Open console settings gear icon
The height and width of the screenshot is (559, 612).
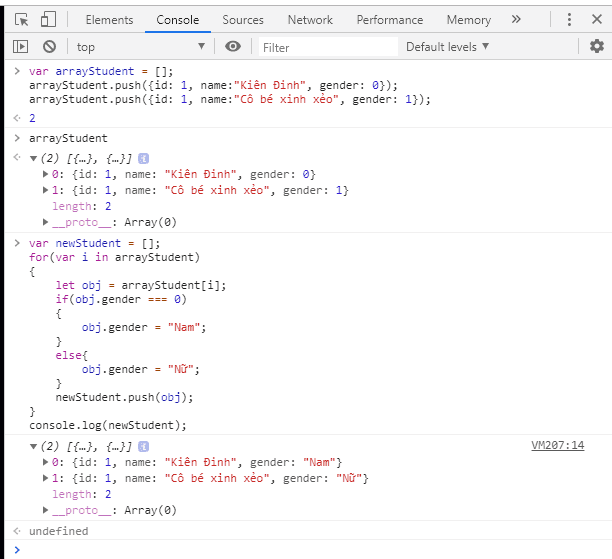tap(597, 46)
